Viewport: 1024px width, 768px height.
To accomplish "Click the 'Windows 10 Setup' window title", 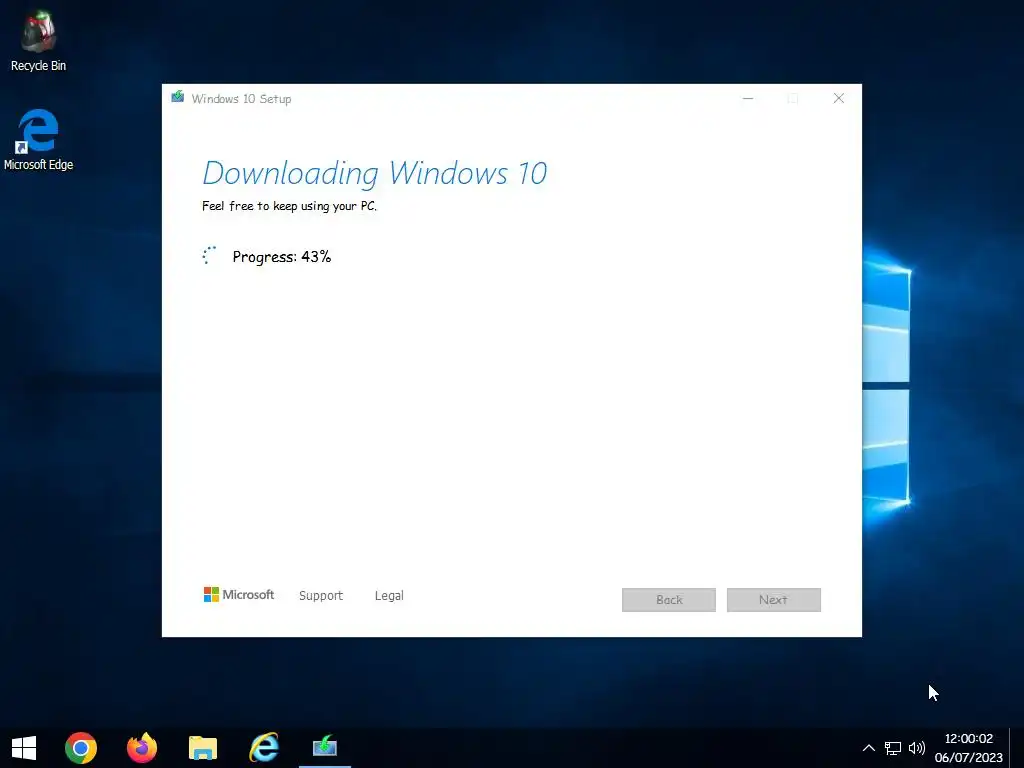I will click(241, 99).
